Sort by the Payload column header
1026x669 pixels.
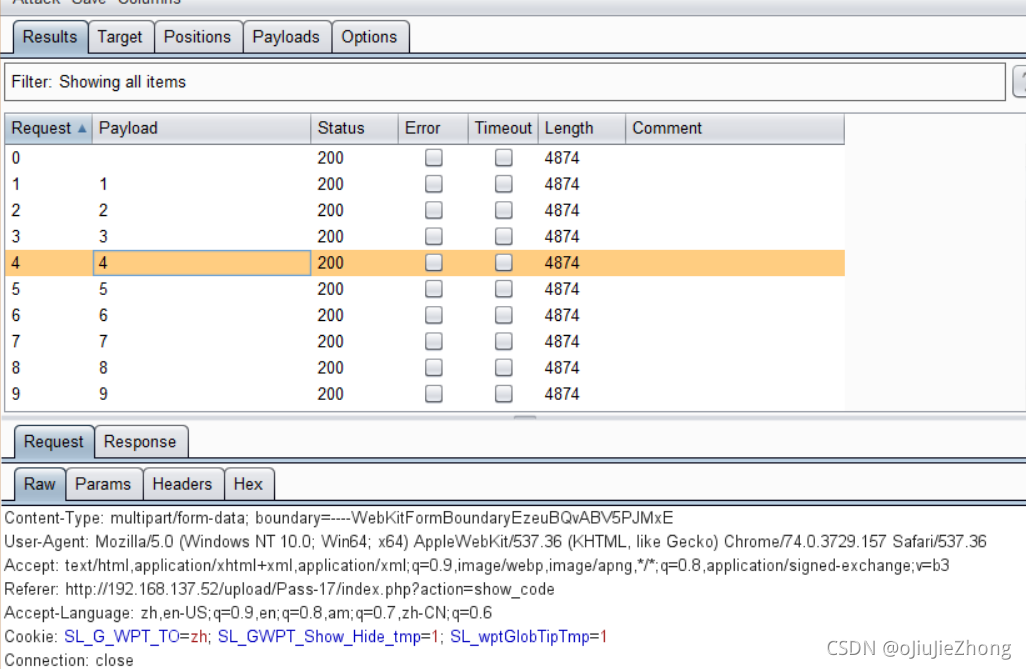[x=202, y=128]
